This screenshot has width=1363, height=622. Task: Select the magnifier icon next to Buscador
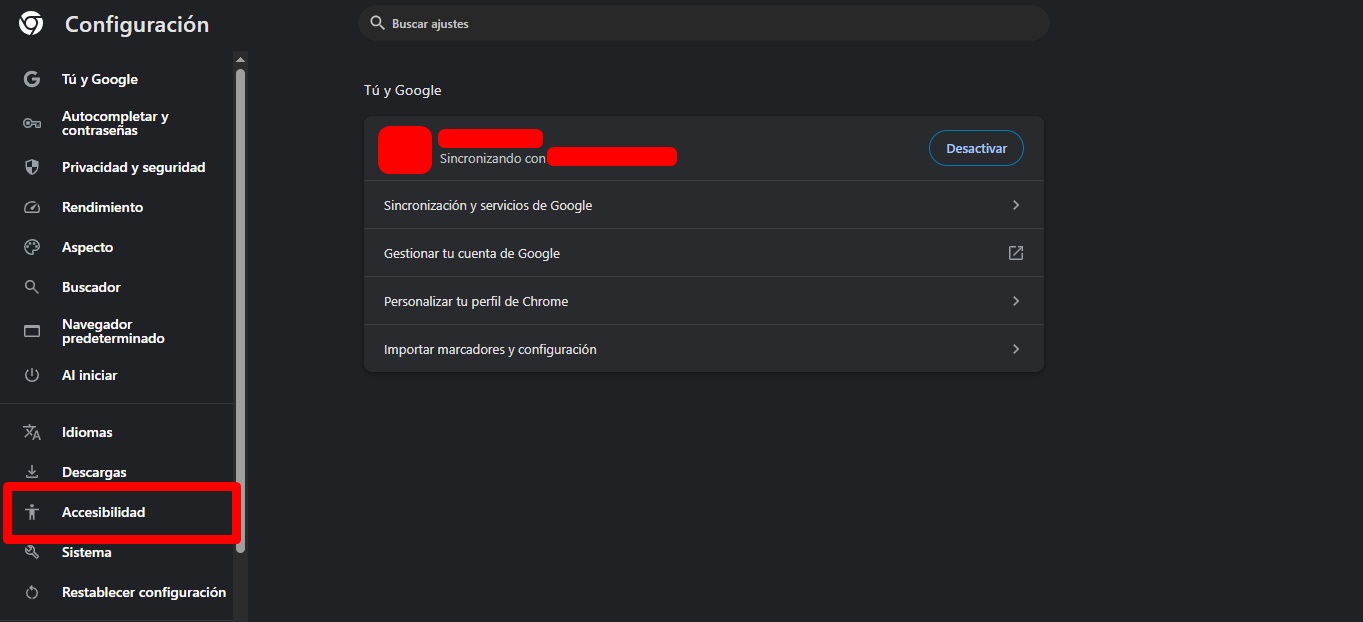point(32,287)
